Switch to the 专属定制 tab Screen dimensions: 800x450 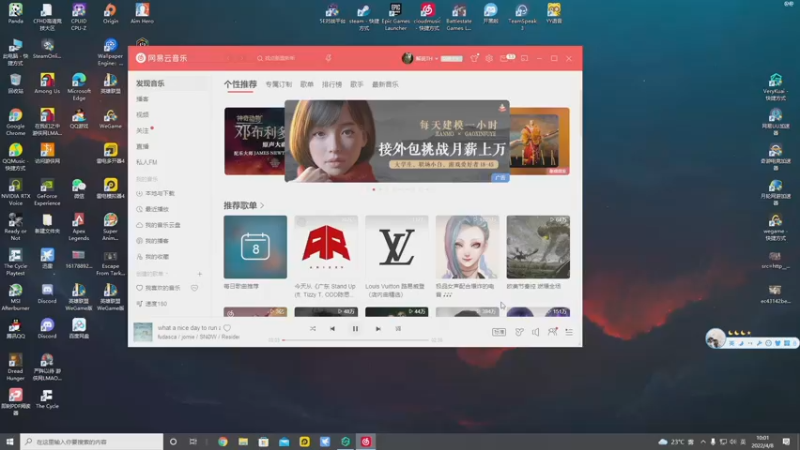(279, 84)
